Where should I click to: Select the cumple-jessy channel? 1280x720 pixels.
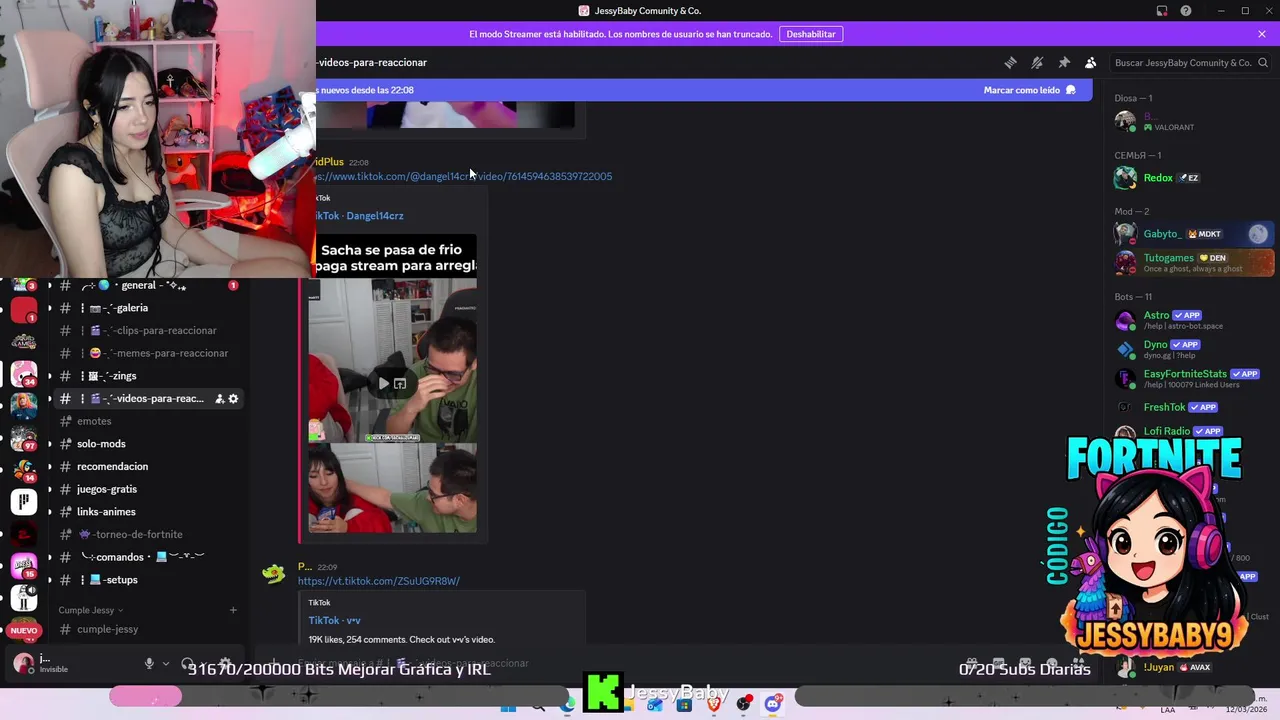[x=145, y=629]
